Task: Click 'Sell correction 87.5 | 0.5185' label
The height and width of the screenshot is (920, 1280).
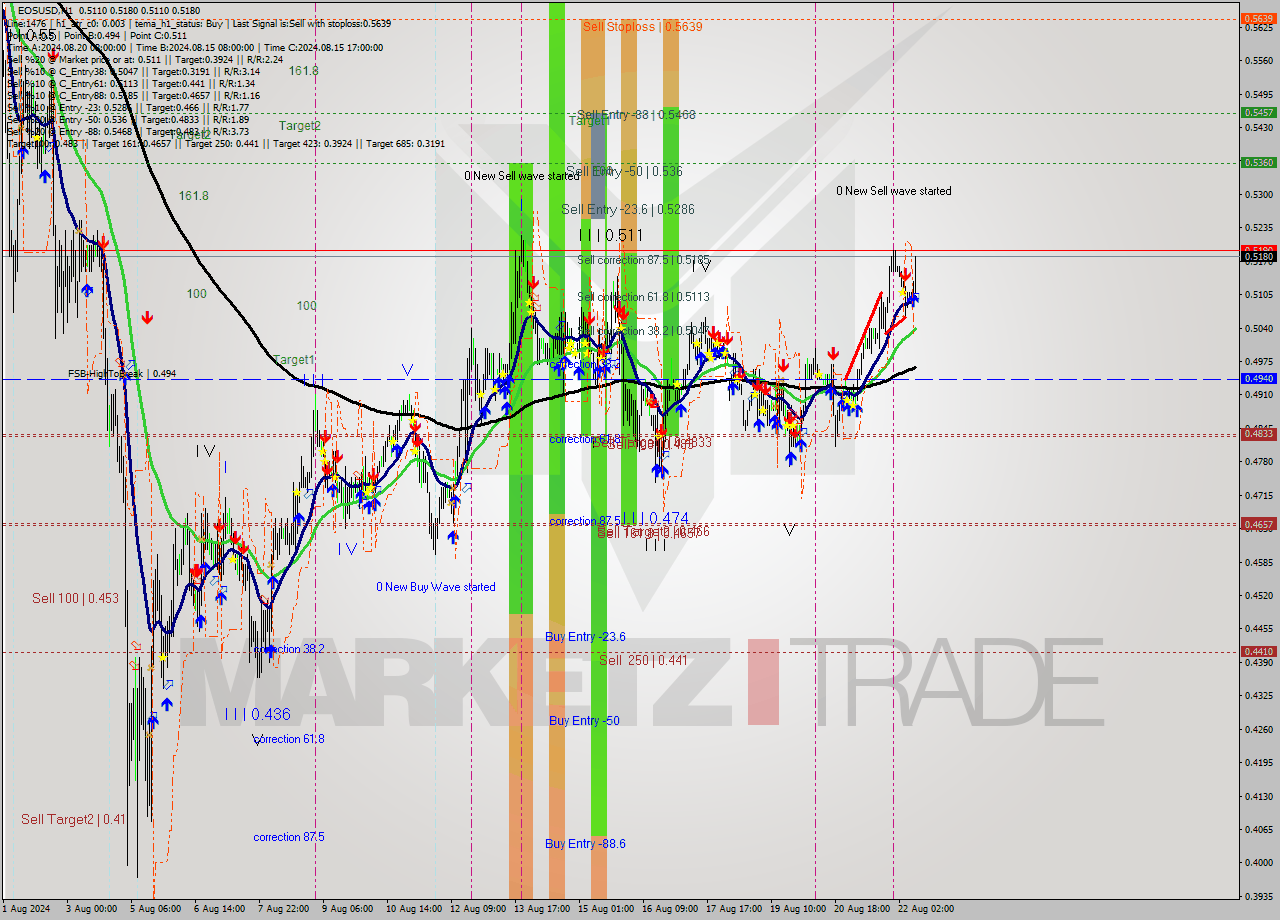Action: click(644, 260)
